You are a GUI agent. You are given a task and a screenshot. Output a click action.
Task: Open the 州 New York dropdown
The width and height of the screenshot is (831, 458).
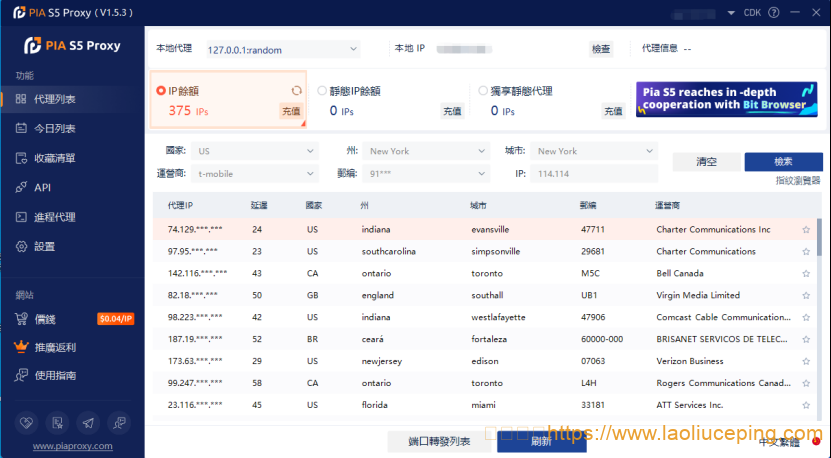(426, 151)
